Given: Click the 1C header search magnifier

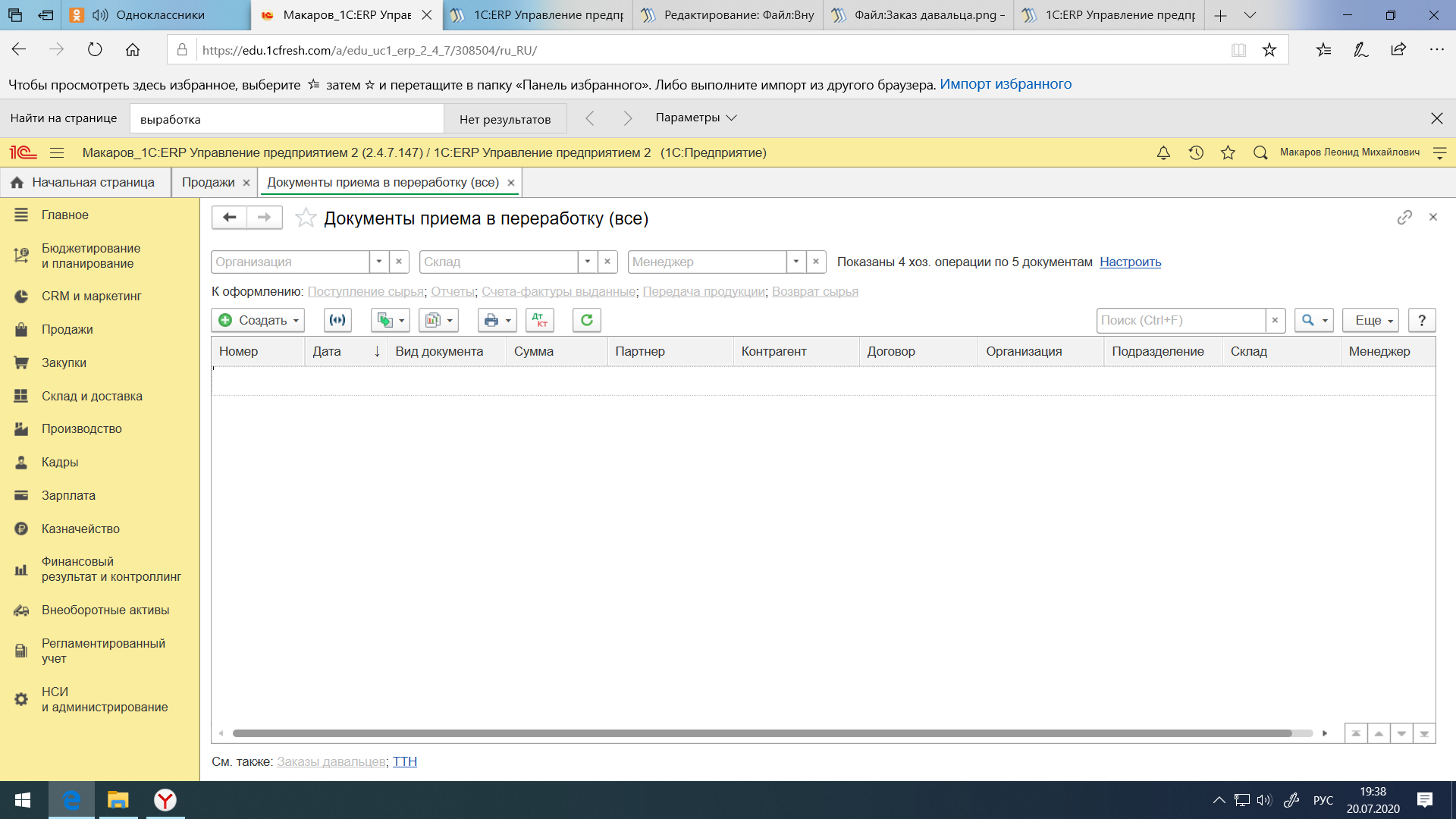Looking at the screenshot, I should click(1260, 152).
